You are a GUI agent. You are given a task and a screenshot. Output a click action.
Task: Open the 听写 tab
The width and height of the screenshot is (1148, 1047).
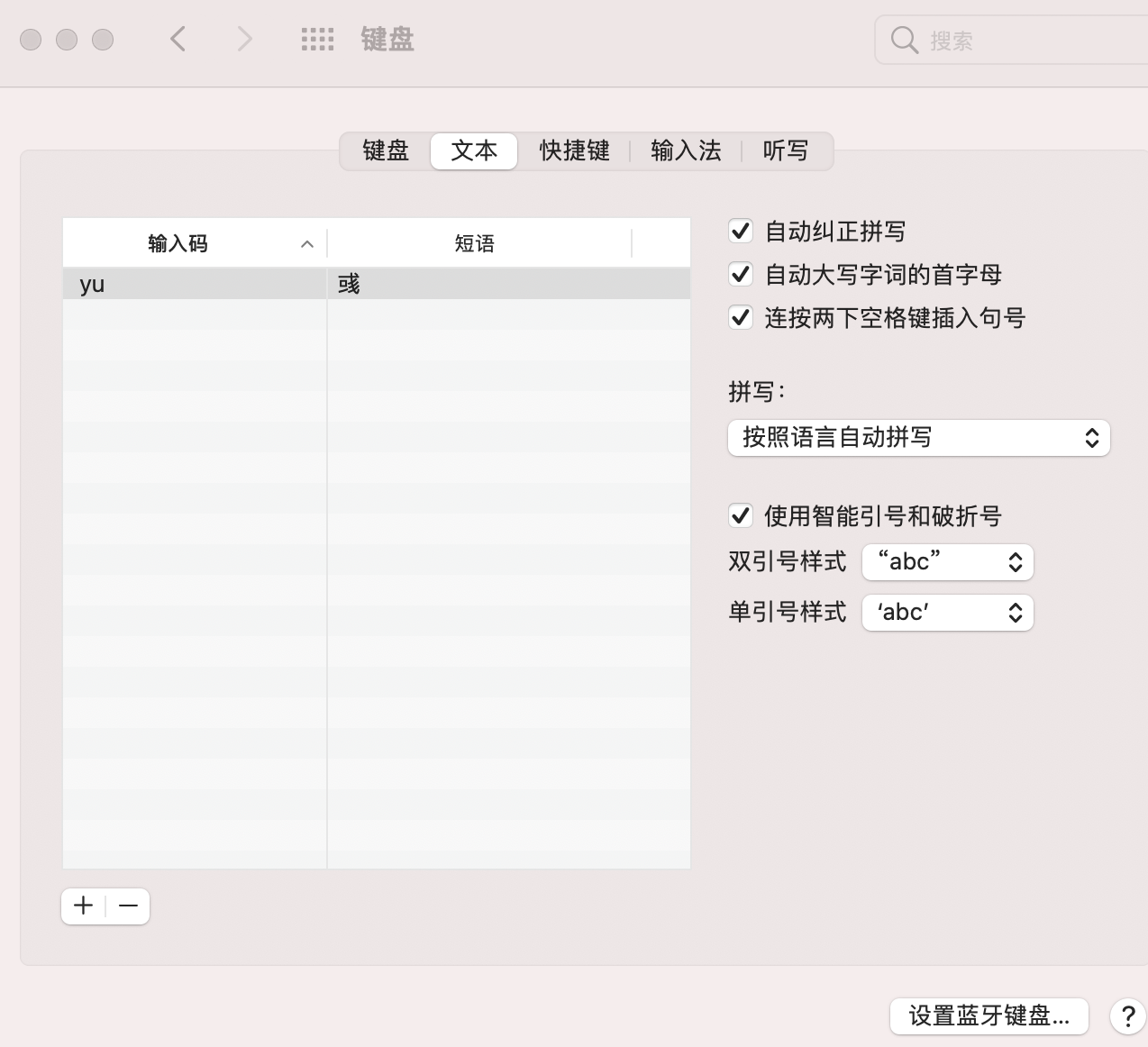coord(786,150)
